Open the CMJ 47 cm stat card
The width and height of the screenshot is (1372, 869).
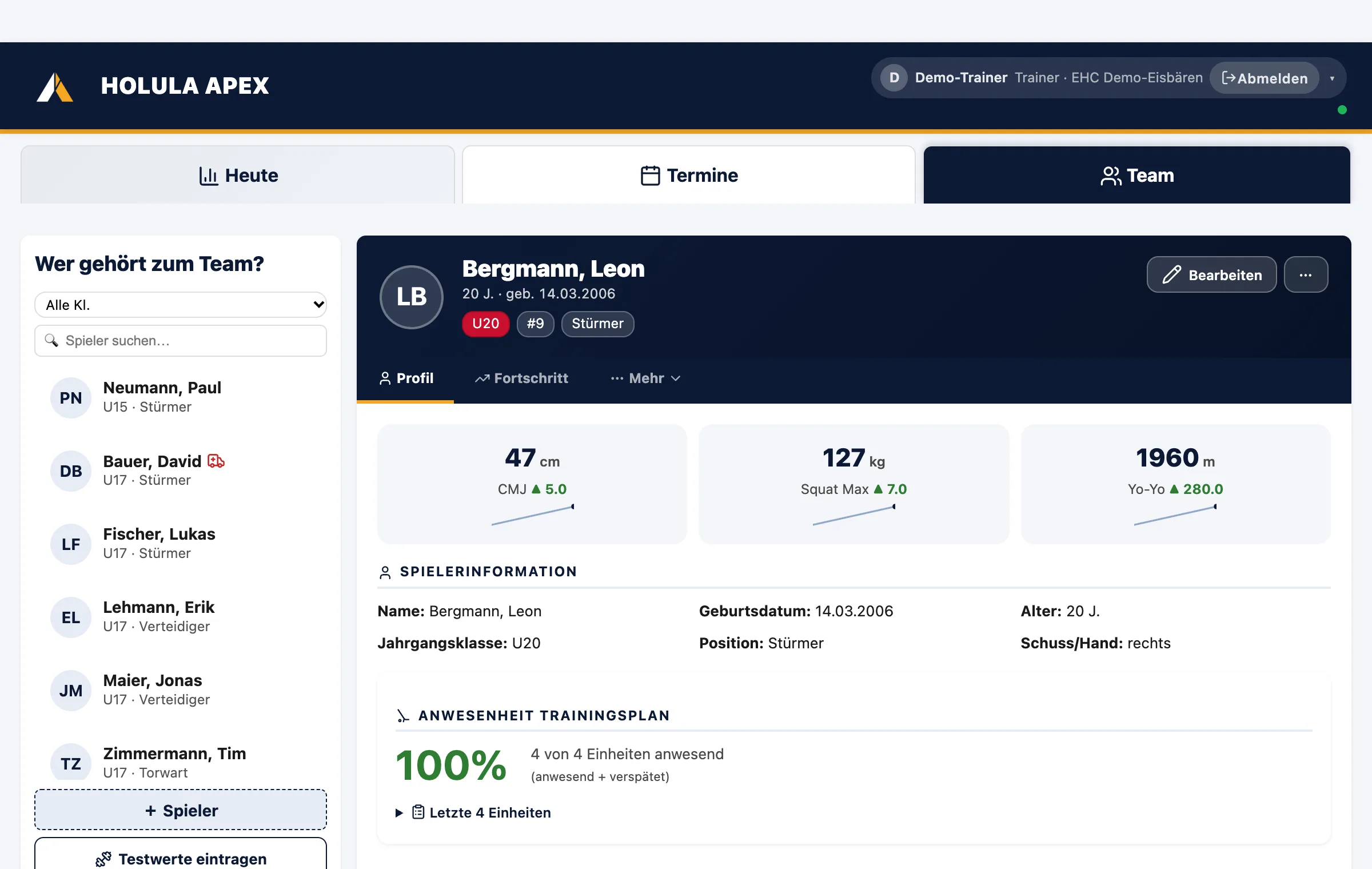[532, 484]
